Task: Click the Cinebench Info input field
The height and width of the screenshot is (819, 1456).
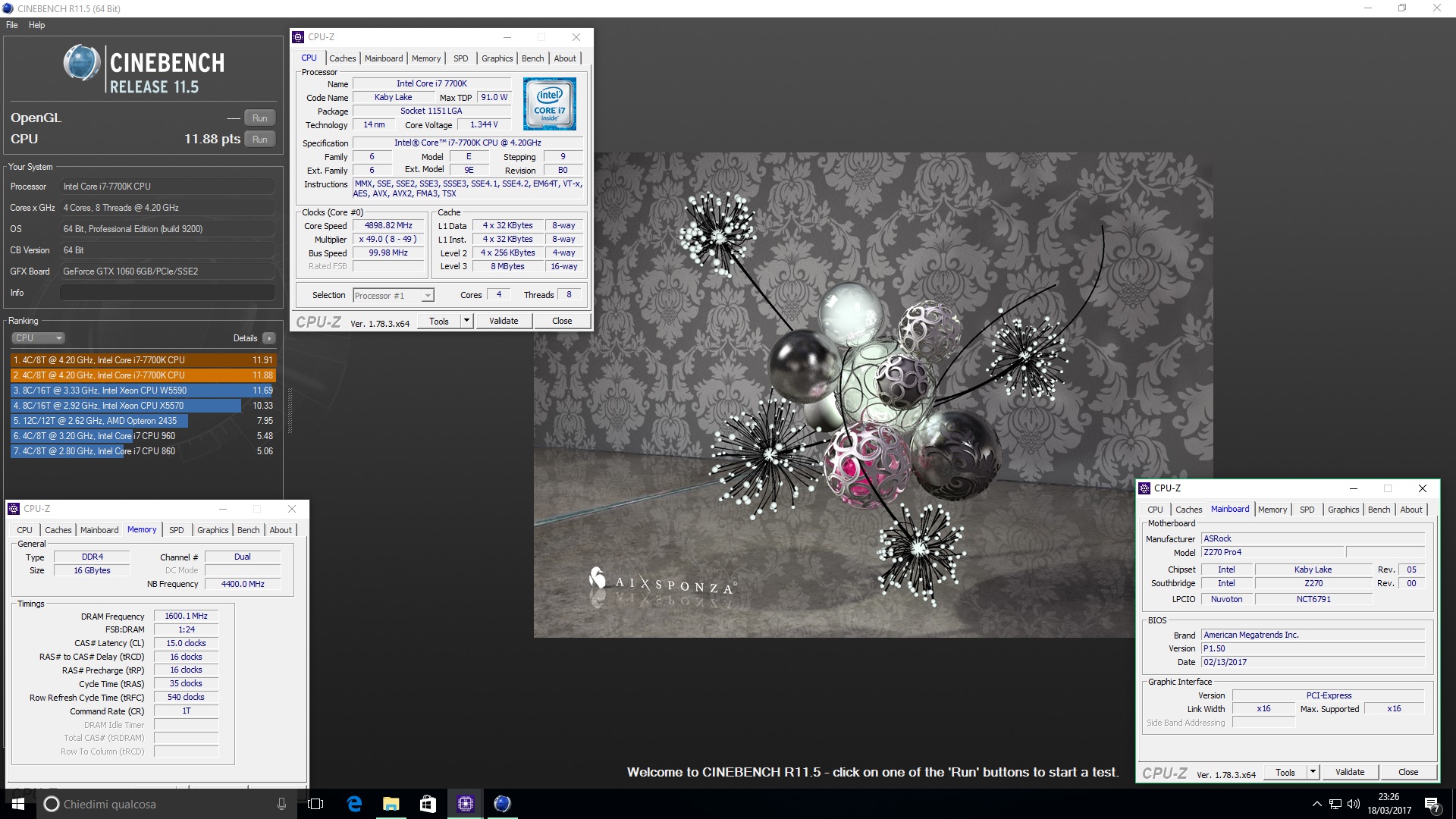Action: 168,293
